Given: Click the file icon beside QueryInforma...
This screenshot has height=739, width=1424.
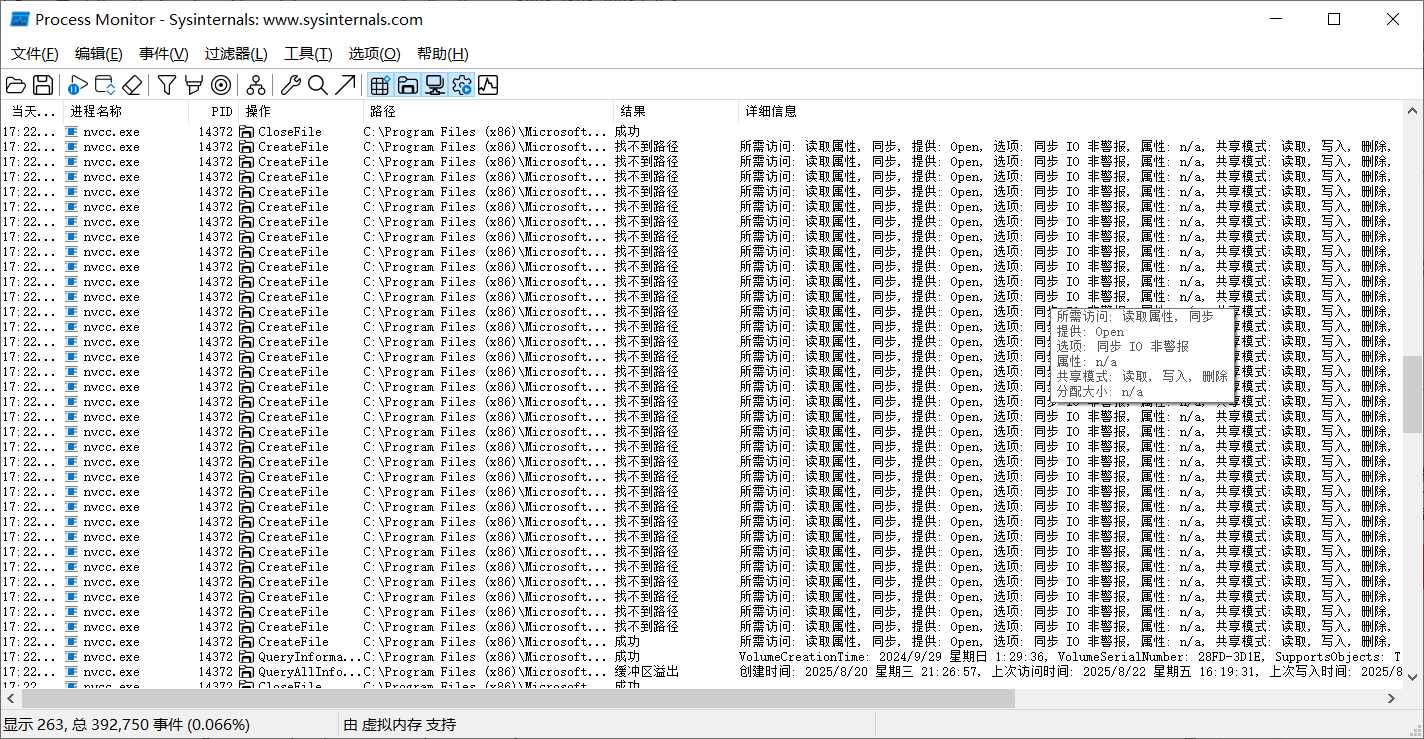Looking at the screenshot, I should 247,657.
